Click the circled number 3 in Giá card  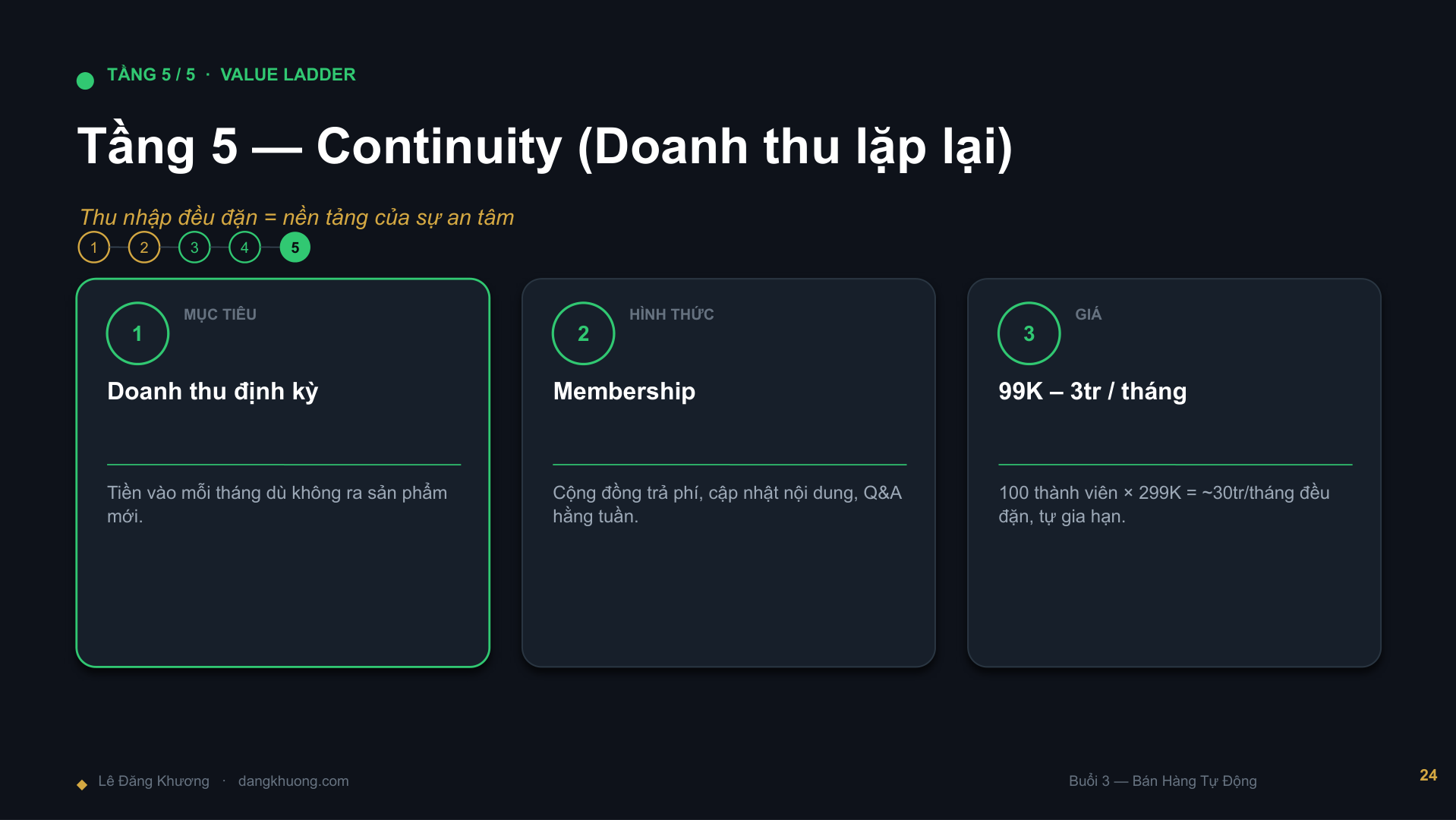[x=1029, y=333]
